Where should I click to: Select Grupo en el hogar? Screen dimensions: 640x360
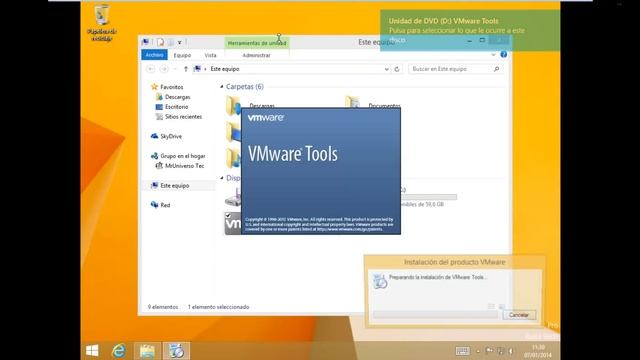(x=182, y=156)
